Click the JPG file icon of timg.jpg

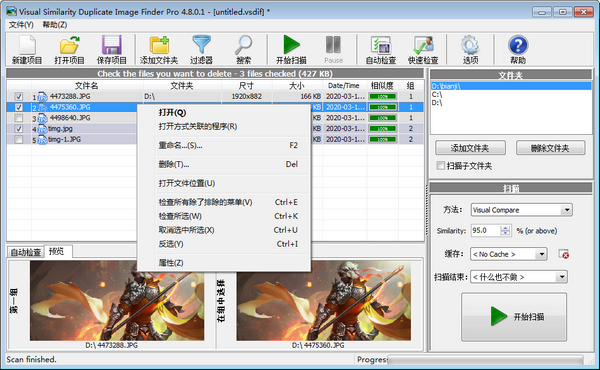point(42,129)
